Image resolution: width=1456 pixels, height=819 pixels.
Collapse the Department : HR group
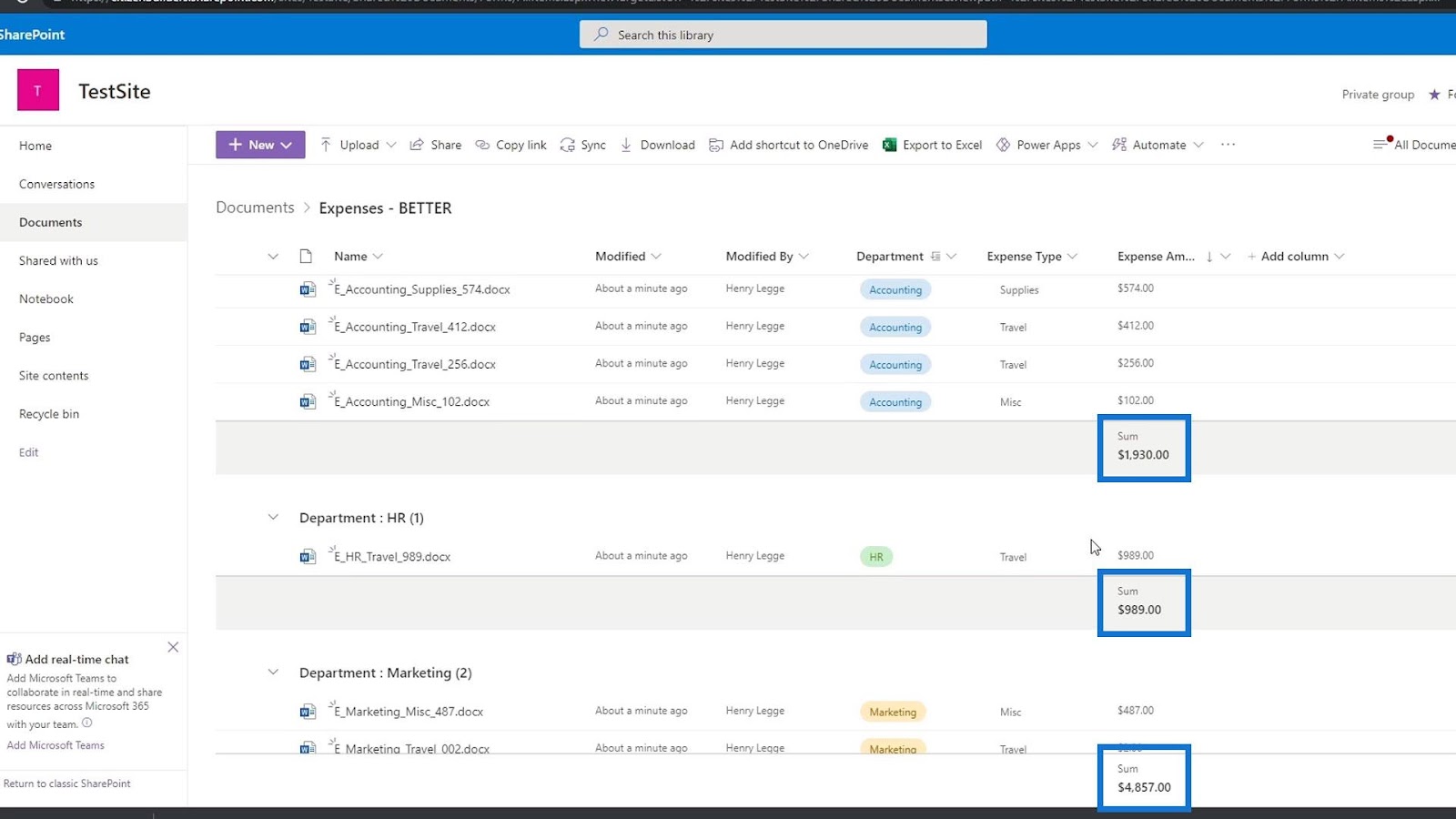click(273, 518)
